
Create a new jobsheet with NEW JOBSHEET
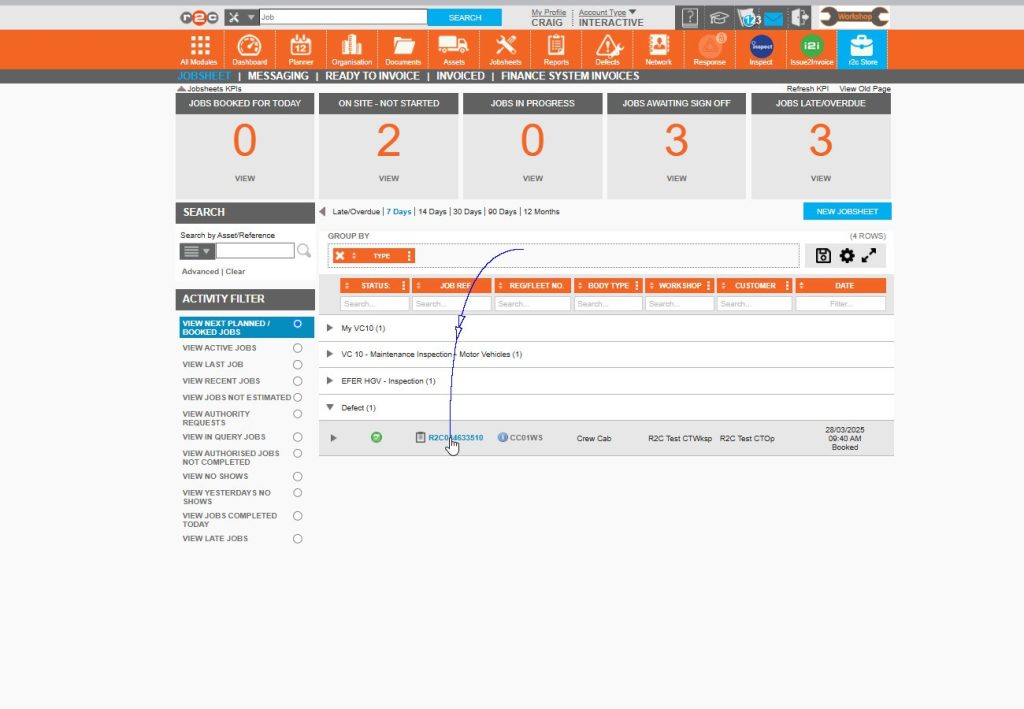point(847,211)
